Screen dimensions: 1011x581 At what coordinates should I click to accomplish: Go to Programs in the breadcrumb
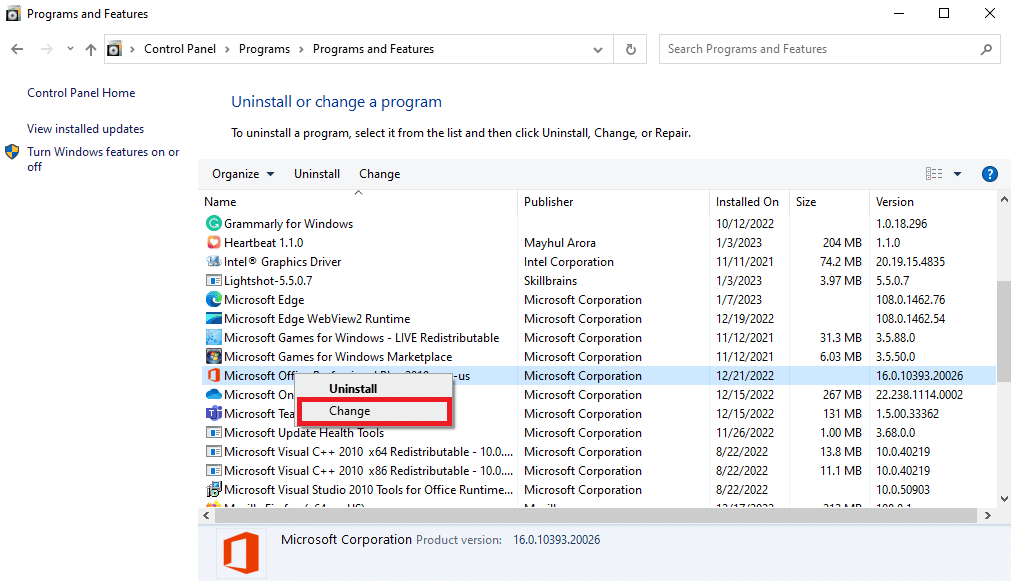coord(264,49)
